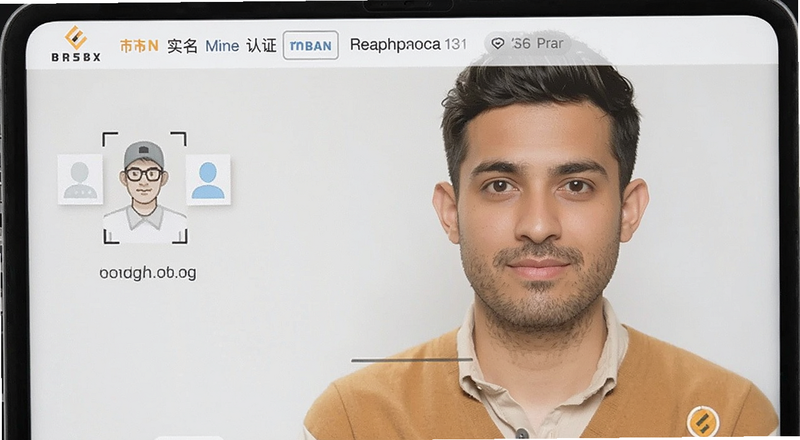Viewport: 800px width, 440px height.
Task: Select the gray person silhouette thumbnail
Action: click(x=80, y=180)
